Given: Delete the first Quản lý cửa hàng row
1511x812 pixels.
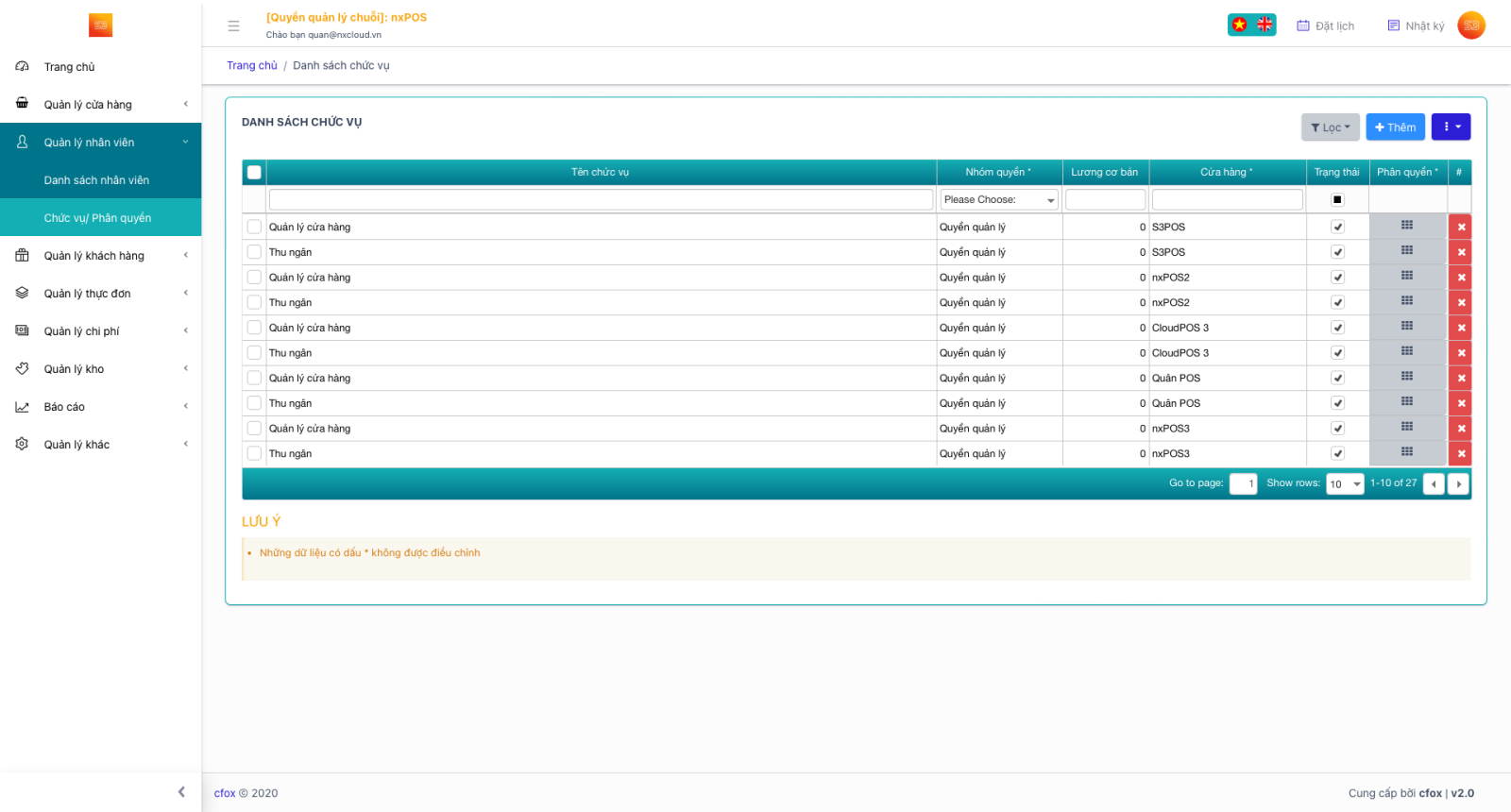Looking at the screenshot, I should pos(1461,227).
